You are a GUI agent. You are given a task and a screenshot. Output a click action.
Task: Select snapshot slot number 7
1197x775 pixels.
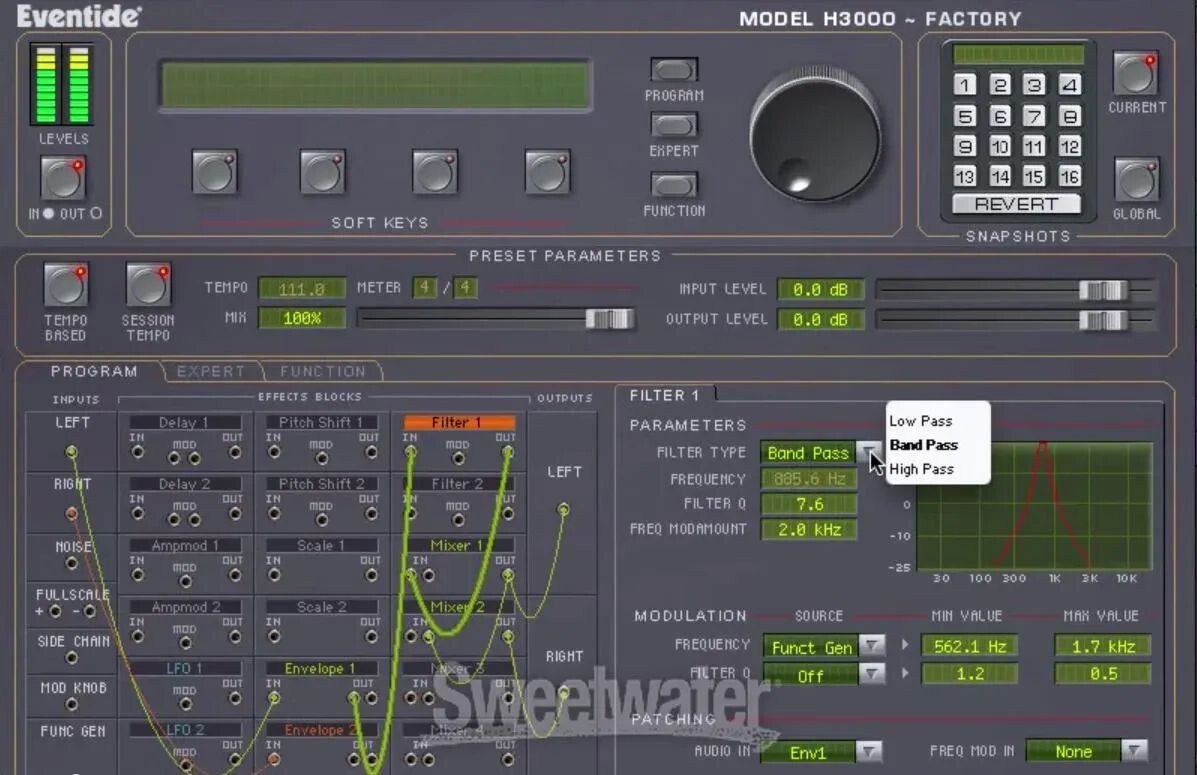pos(1034,116)
